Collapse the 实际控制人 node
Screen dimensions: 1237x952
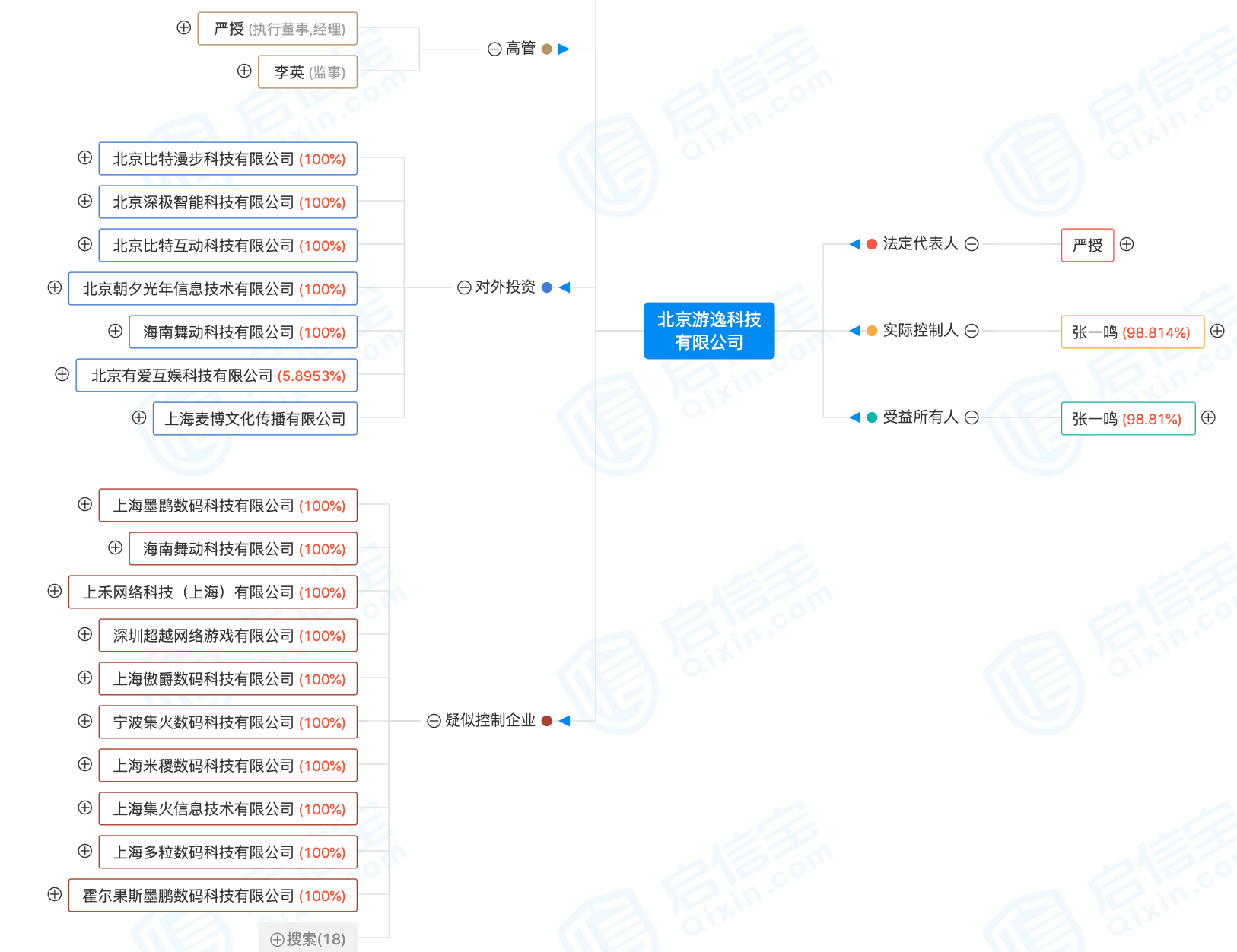pos(971,331)
